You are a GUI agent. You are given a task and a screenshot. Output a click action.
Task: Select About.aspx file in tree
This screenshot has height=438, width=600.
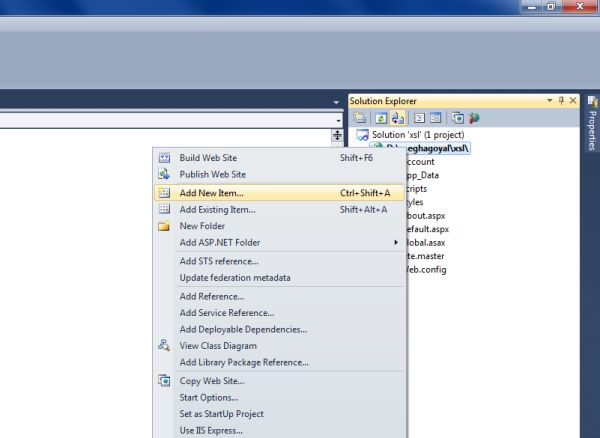426,216
